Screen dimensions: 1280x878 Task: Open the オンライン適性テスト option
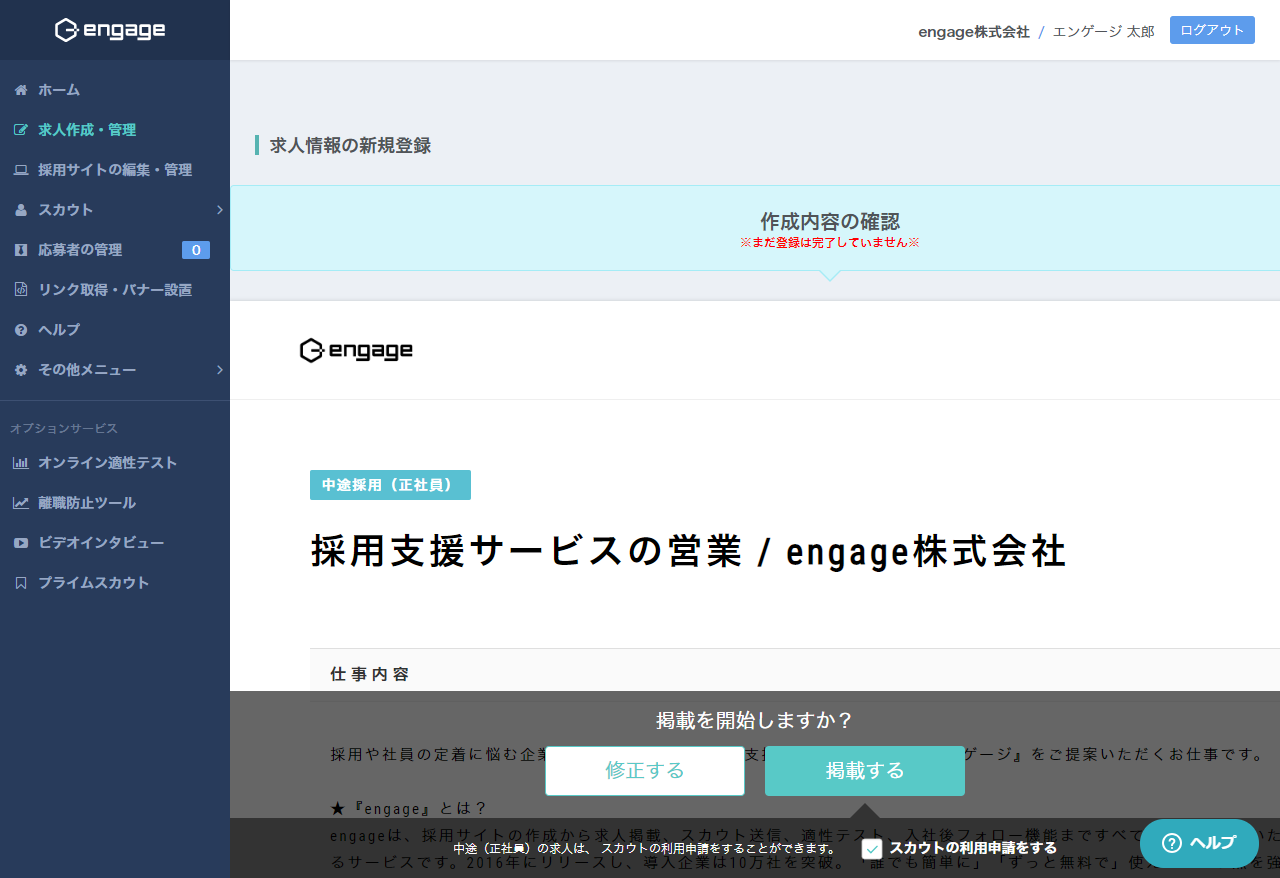(x=115, y=463)
